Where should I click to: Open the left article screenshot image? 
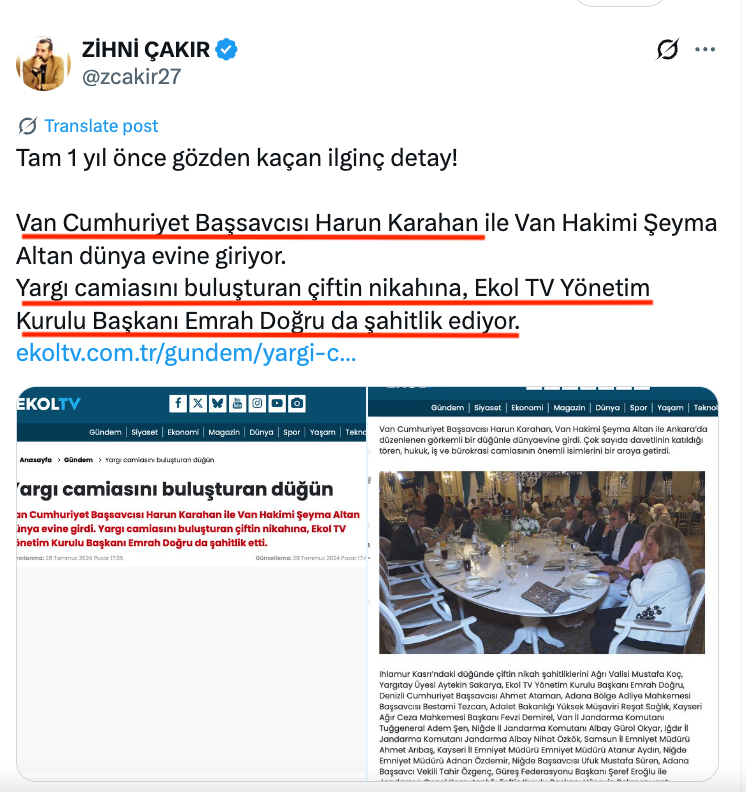[x=192, y=584]
